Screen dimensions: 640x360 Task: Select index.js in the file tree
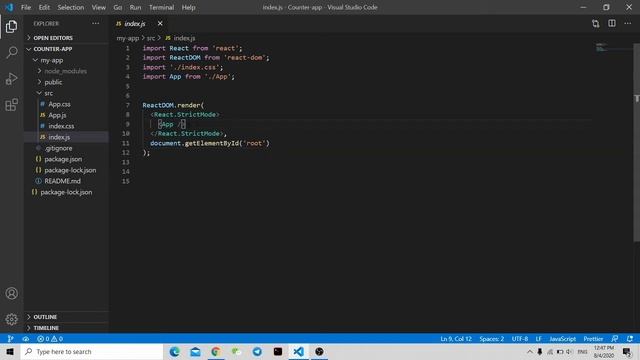67,137
